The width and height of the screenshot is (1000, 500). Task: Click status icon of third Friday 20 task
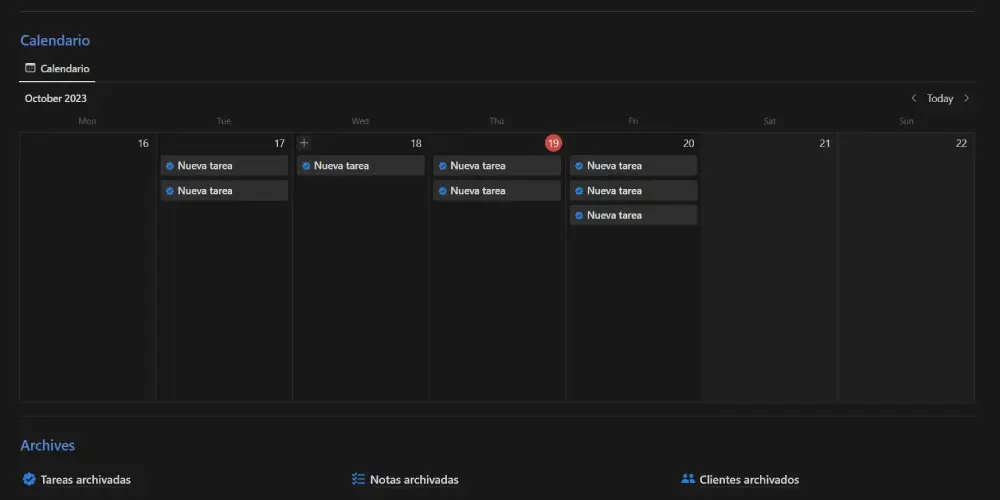[x=579, y=216]
